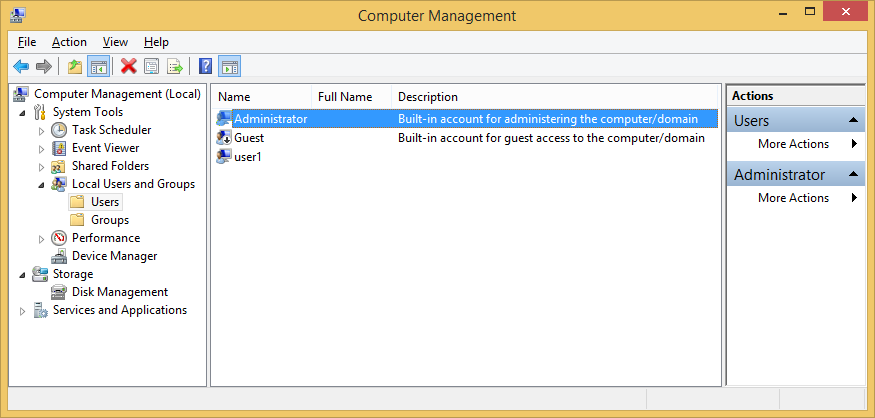Expand the Task Scheduler tree node
Viewport: 875px width, 418px height.
41,131
